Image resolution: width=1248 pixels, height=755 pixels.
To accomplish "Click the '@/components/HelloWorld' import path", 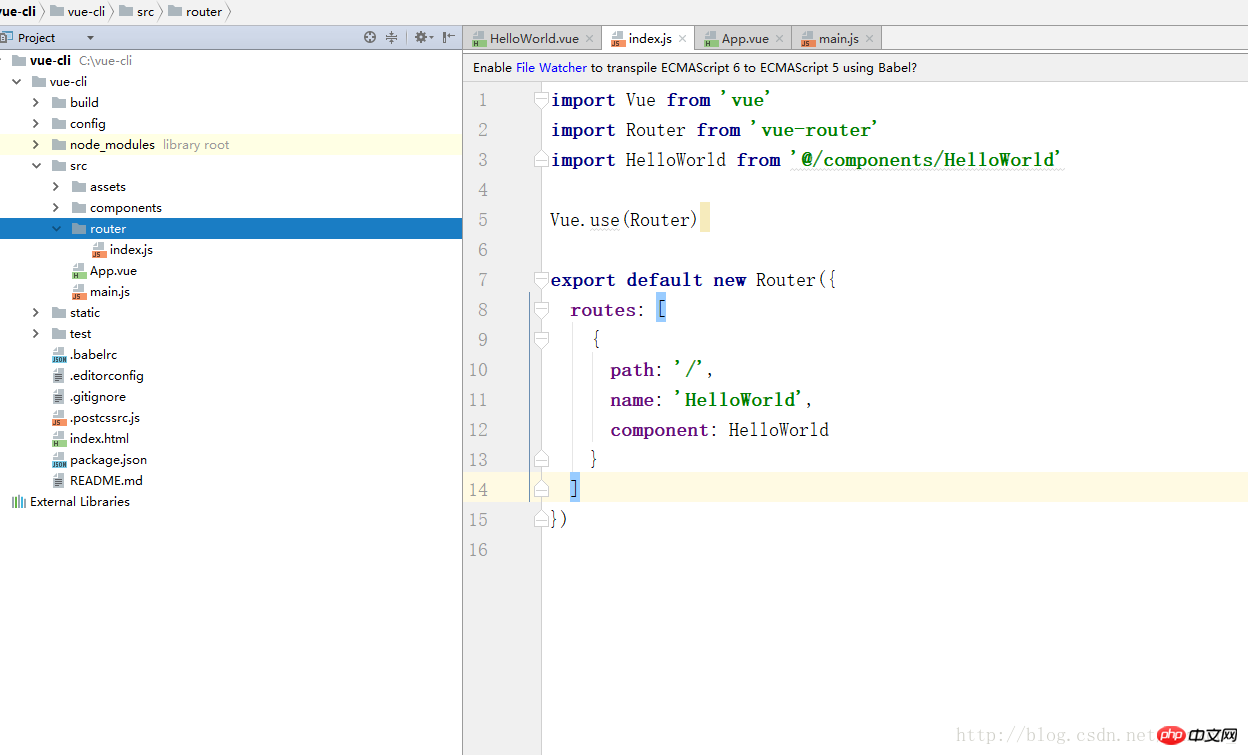I will pyautogui.click(x=926, y=160).
